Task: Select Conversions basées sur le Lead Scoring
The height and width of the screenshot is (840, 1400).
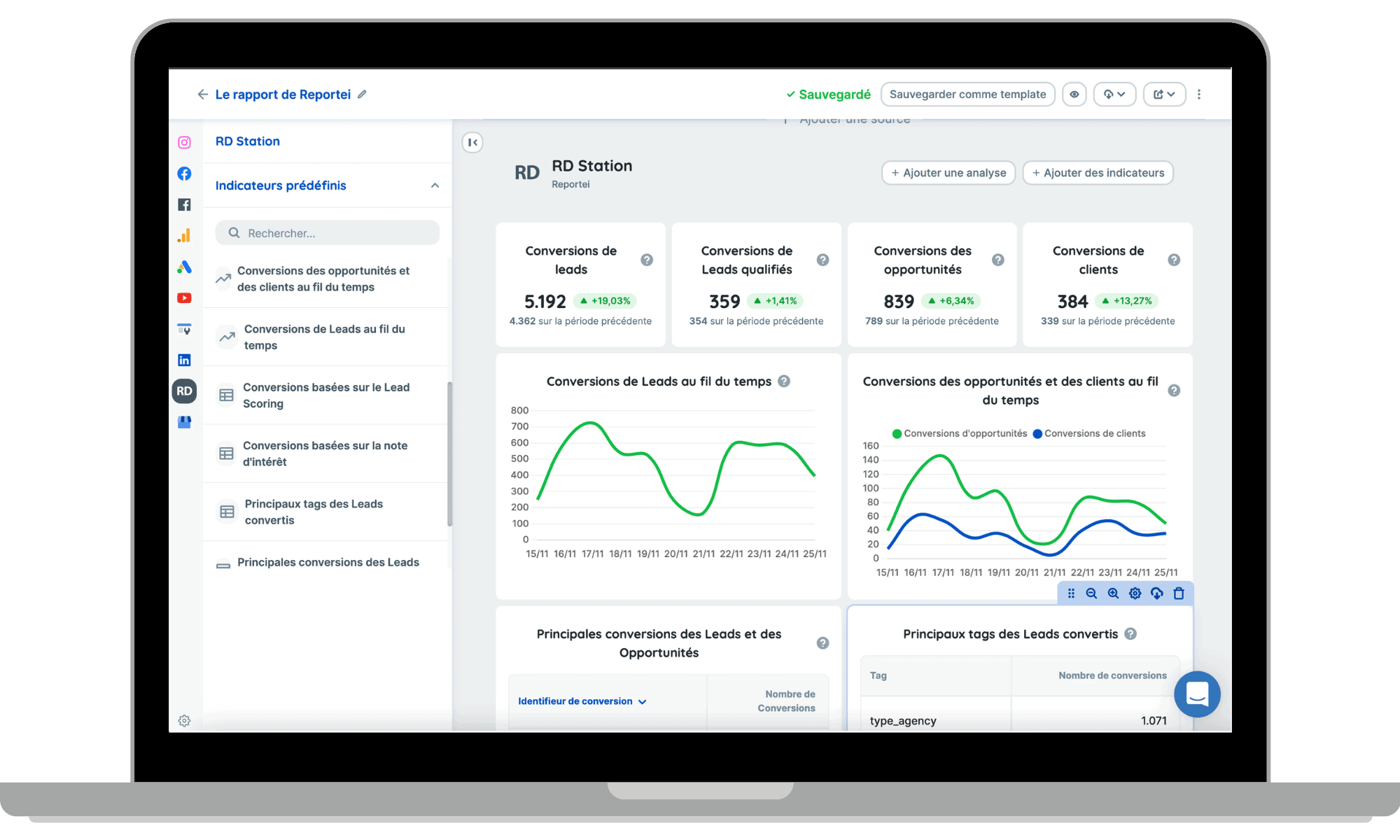Action: 326,395
